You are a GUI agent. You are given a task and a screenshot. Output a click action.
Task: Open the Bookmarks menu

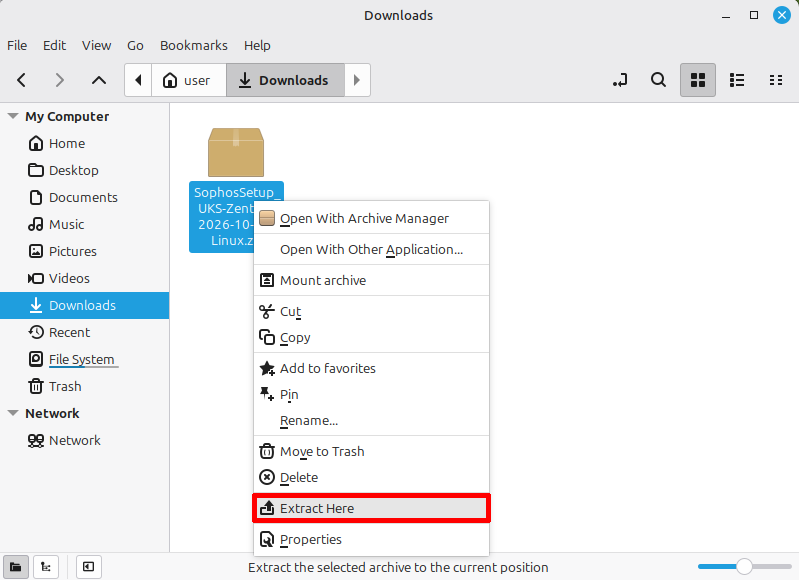(194, 45)
